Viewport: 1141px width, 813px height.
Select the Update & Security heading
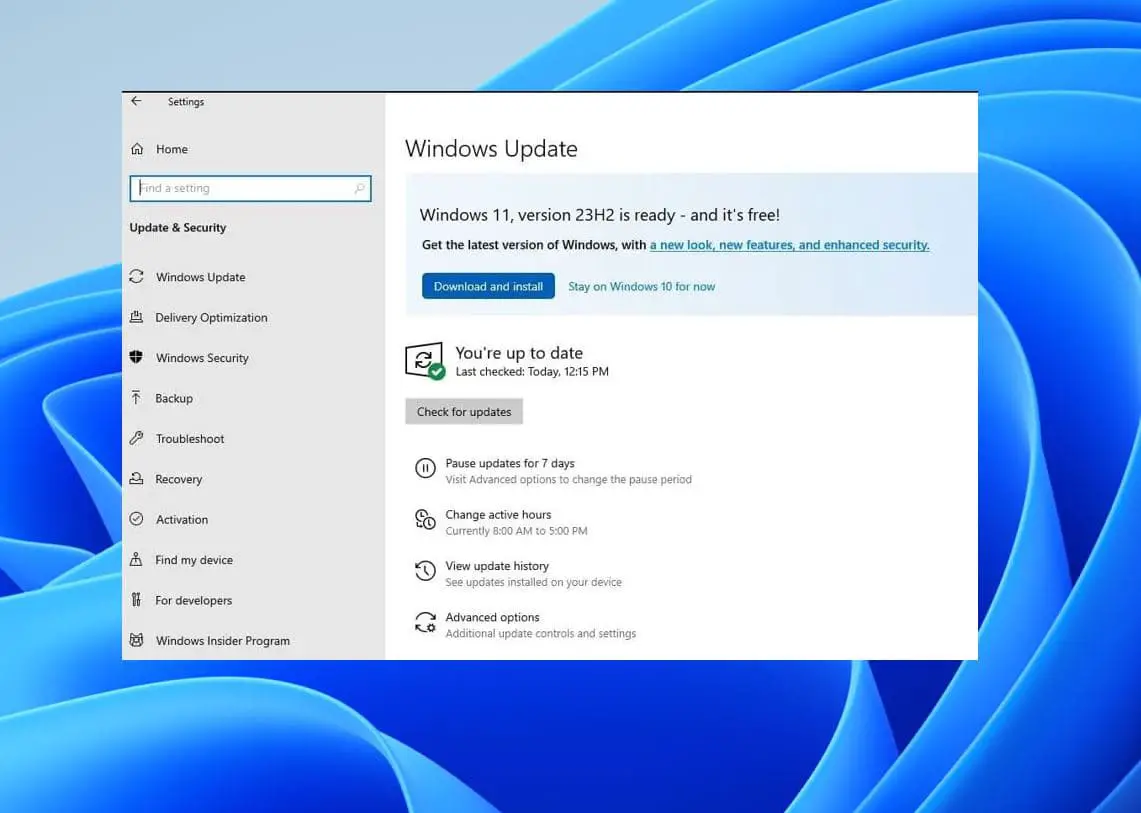178,227
